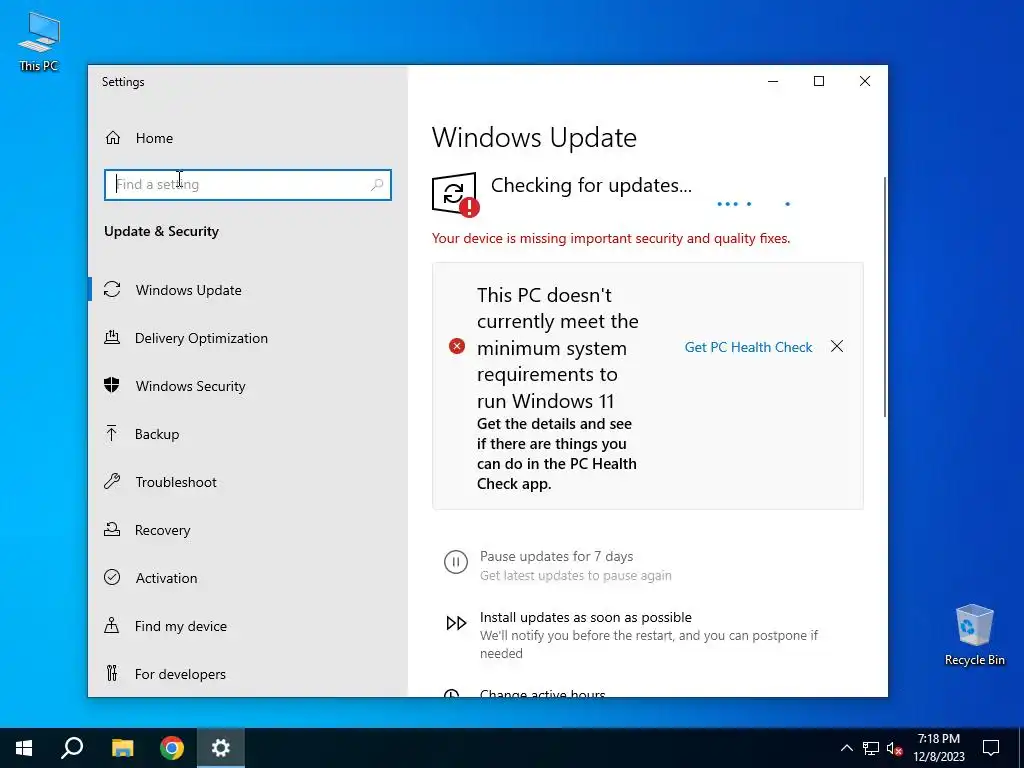Click the Windows Update sync arrows sidebar icon
Viewport: 1024px width, 768px height.
point(112,289)
